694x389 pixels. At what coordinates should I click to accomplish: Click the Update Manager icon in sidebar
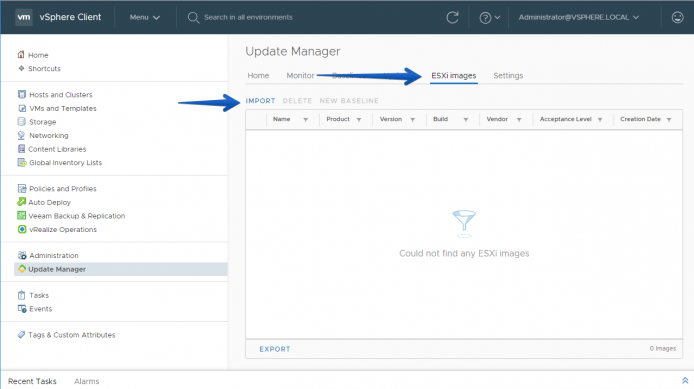(x=21, y=269)
